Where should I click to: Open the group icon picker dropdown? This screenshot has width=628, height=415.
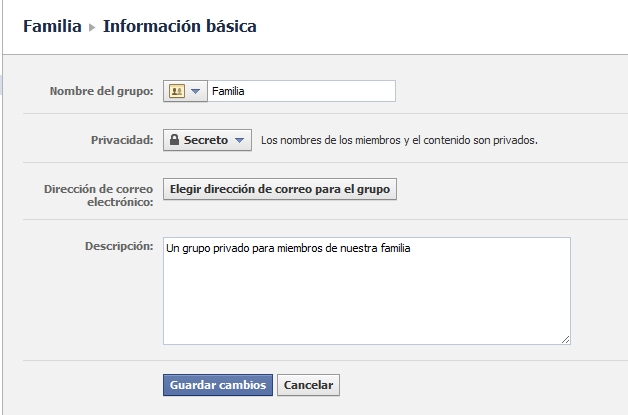pos(185,91)
